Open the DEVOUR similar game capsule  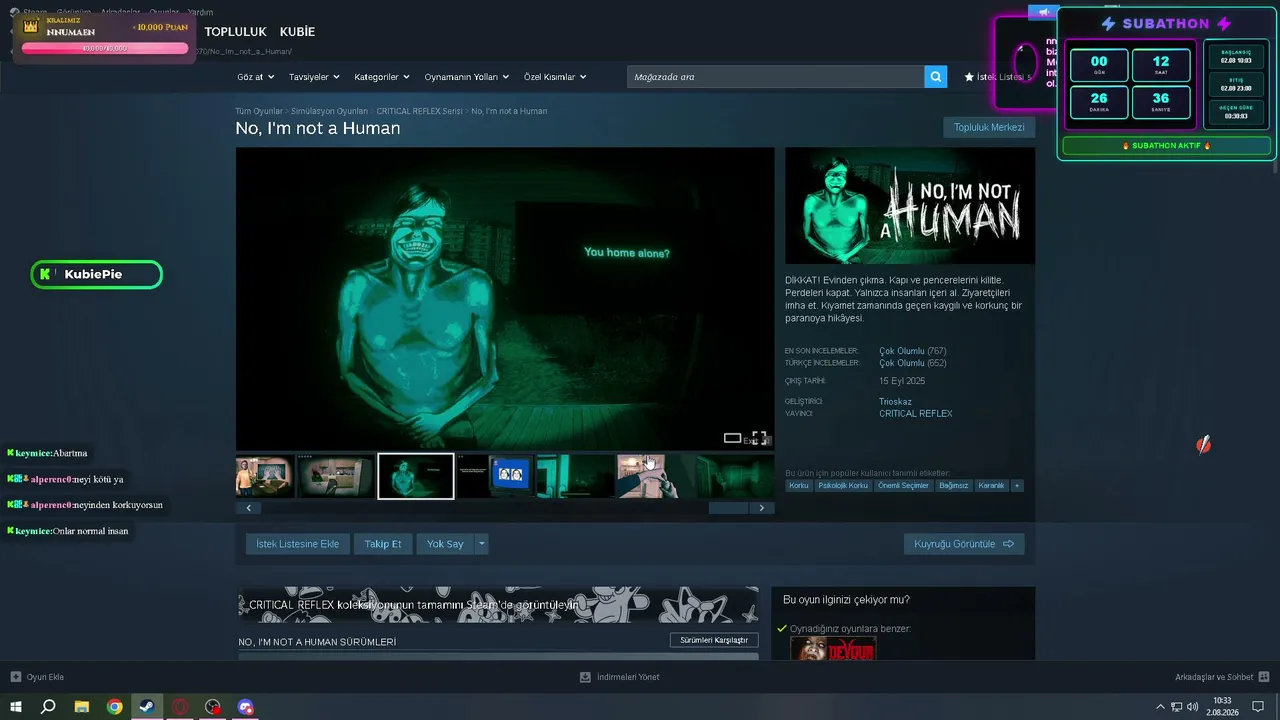coord(833,648)
